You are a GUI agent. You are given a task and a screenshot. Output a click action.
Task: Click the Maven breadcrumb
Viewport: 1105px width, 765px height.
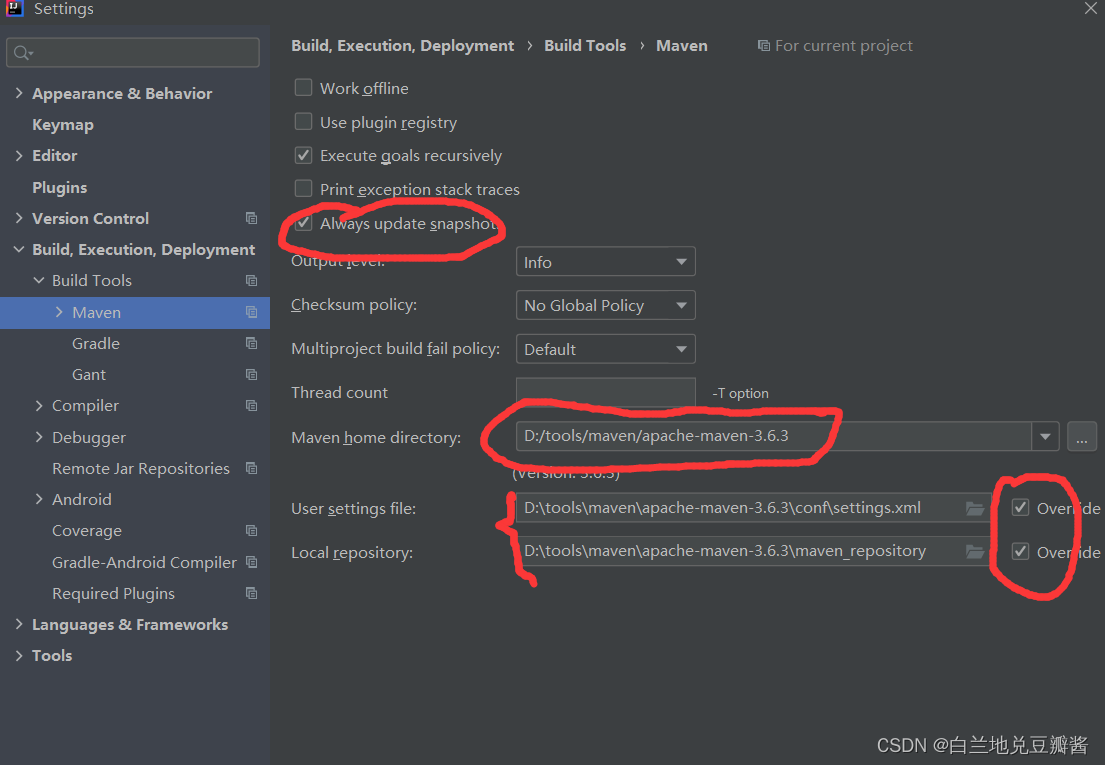(x=681, y=46)
